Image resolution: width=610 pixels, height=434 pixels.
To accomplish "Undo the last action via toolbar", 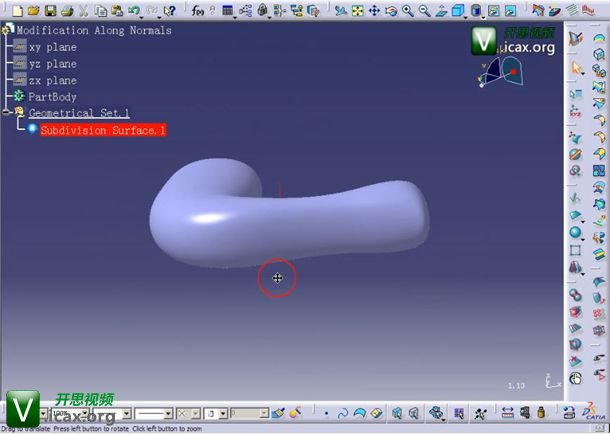I will coord(134,10).
